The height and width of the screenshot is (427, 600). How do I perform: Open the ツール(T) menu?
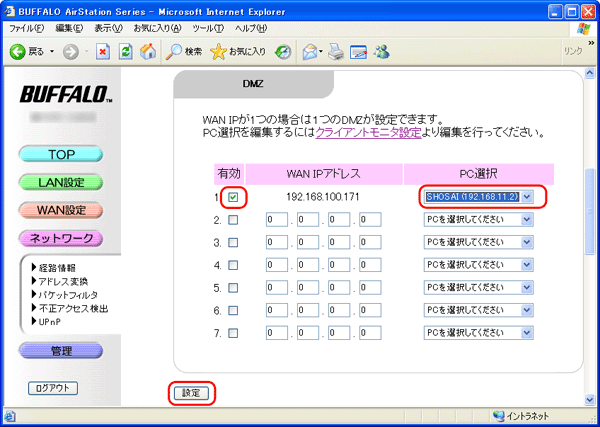[208, 29]
